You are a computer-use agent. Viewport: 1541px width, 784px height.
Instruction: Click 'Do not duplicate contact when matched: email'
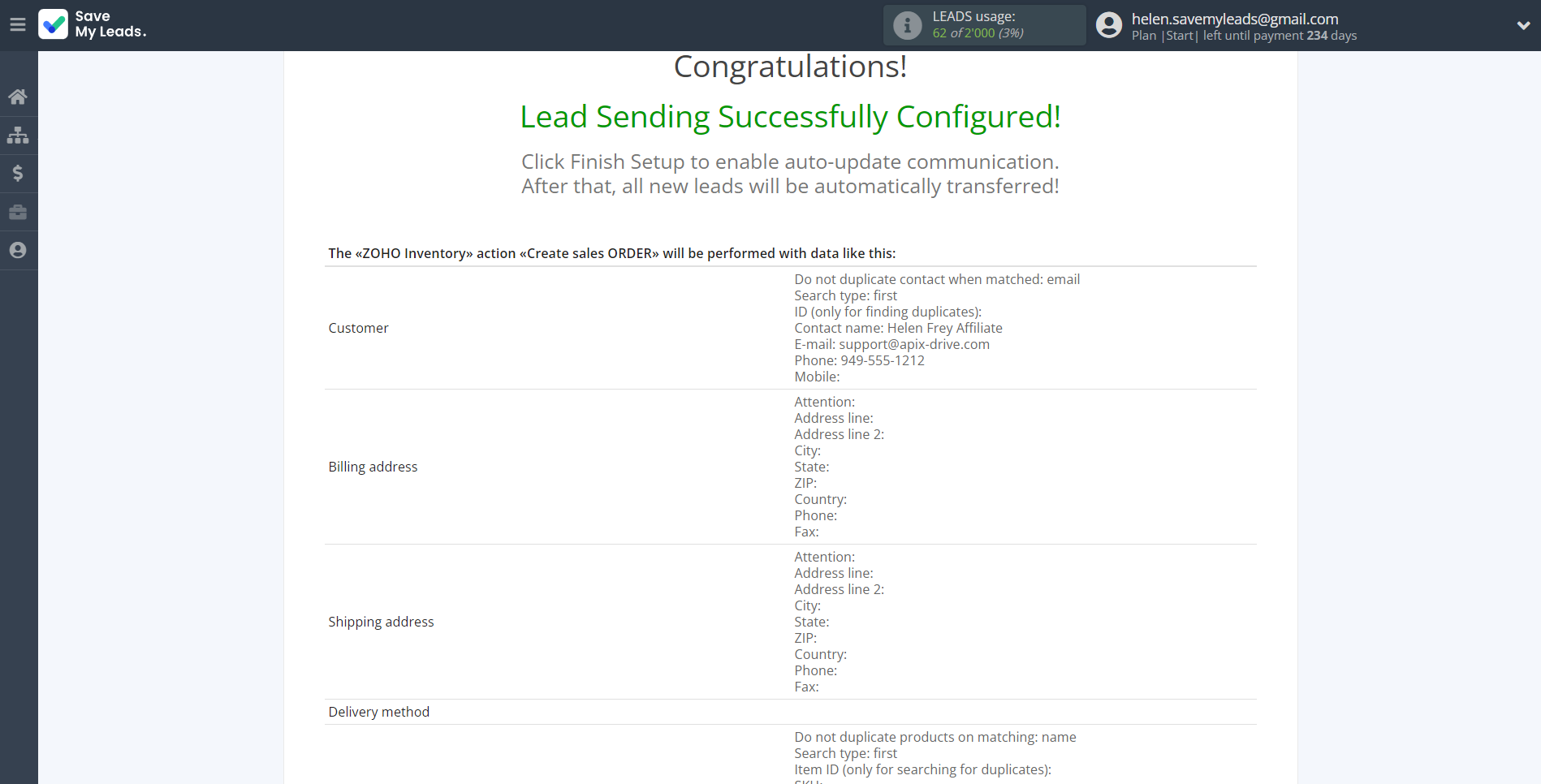(937, 279)
